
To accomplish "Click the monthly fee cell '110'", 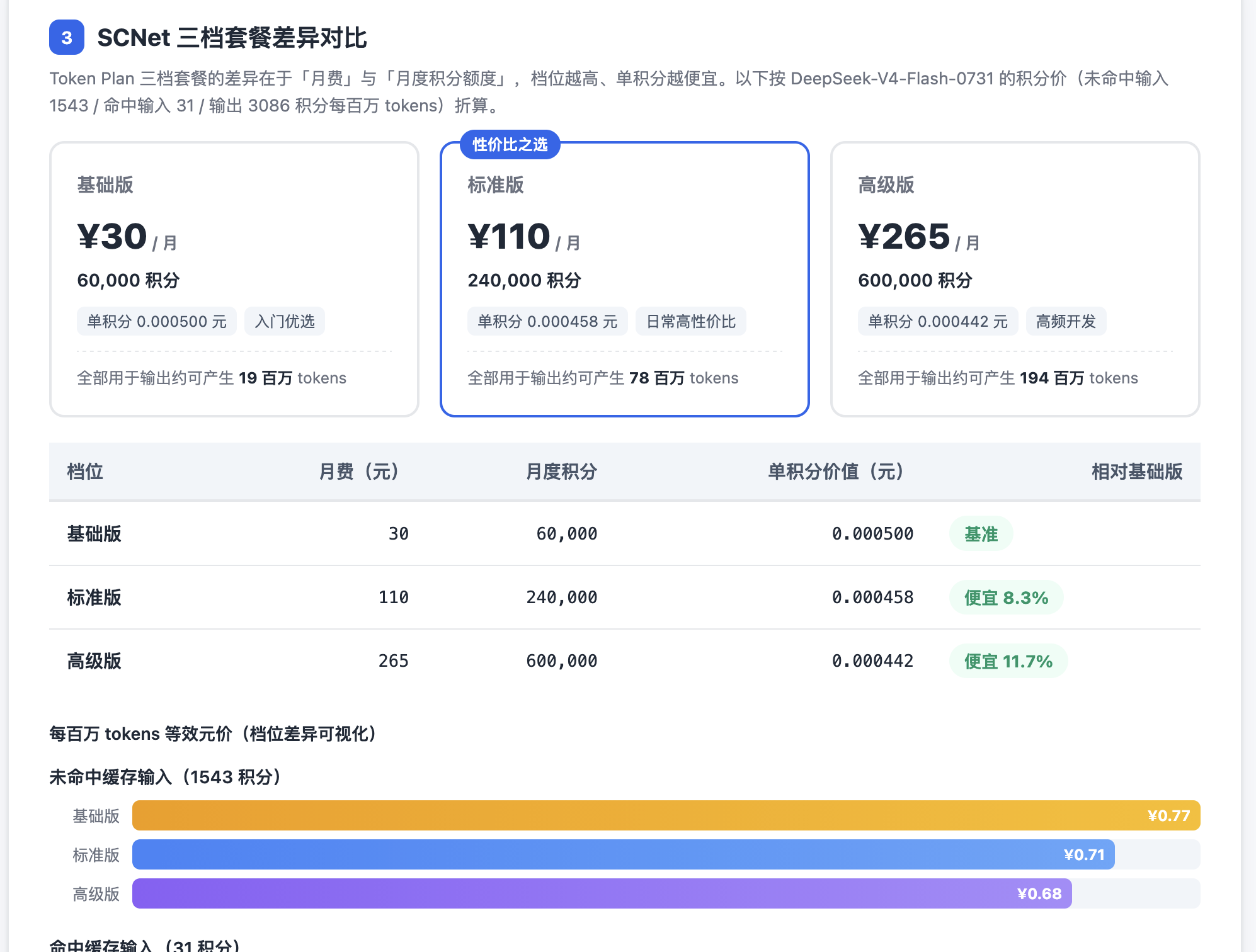I will (394, 598).
